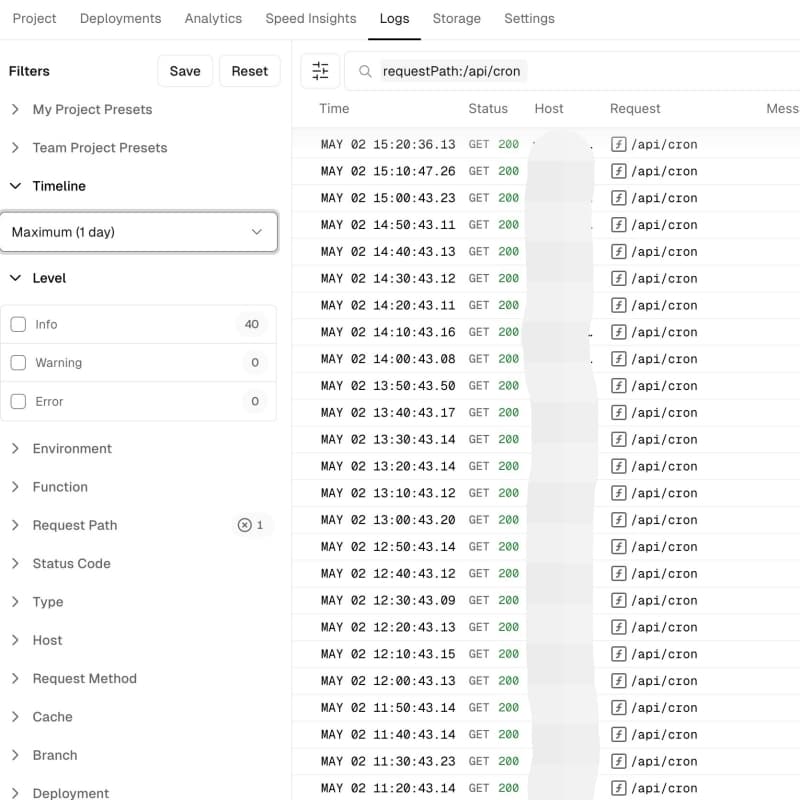Collapse the Level filter section
The height and width of the screenshot is (800, 800).
[48, 278]
